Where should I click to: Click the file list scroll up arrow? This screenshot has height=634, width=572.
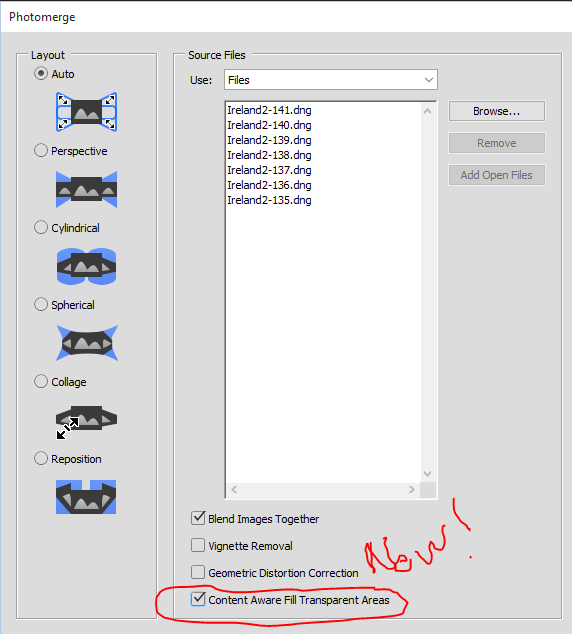point(428,111)
